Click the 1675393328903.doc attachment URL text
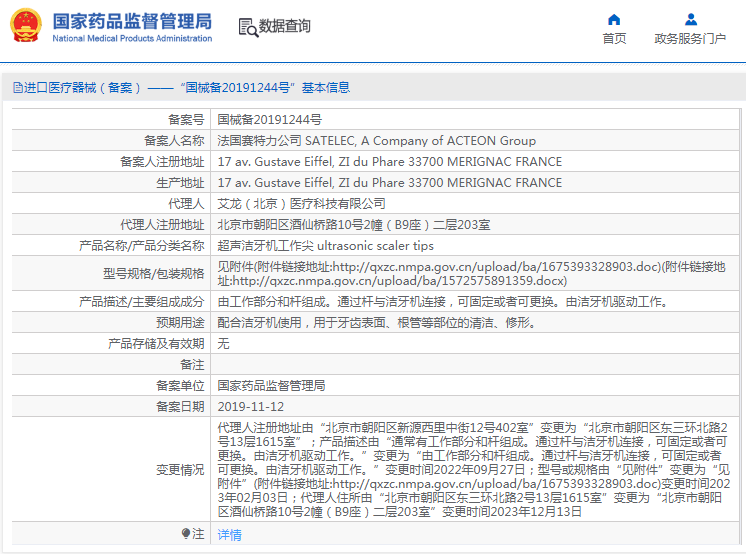This screenshot has height=554, width=746. click(497, 267)
